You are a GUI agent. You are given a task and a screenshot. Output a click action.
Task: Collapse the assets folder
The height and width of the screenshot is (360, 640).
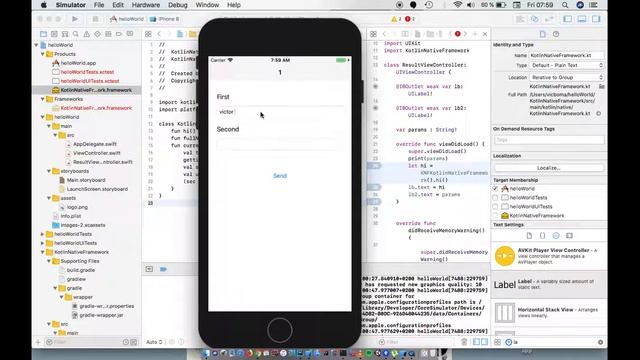[49, 198]
